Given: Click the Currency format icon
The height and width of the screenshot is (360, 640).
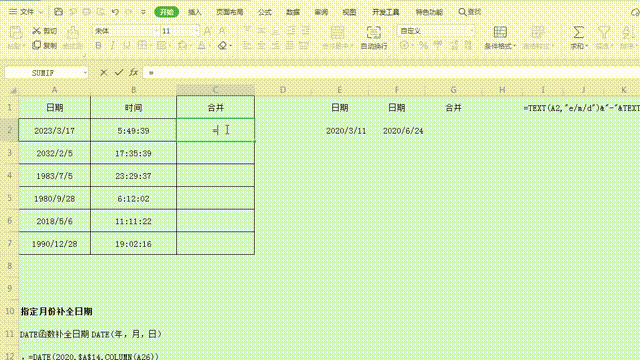Looking at the screenshot, I should 404,45.
